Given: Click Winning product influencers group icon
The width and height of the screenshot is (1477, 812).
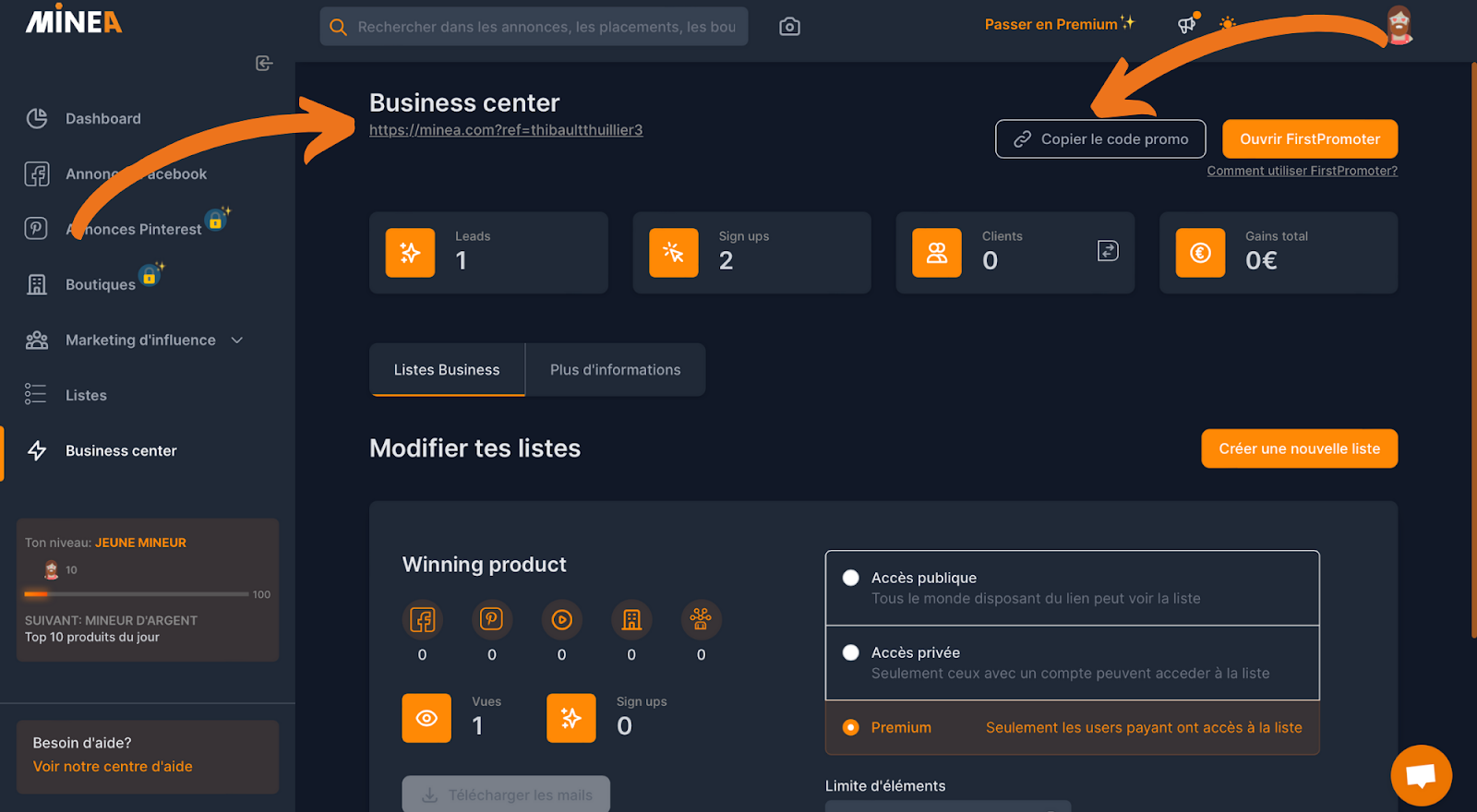Looking at the screenshot, I should pos(701,620).
